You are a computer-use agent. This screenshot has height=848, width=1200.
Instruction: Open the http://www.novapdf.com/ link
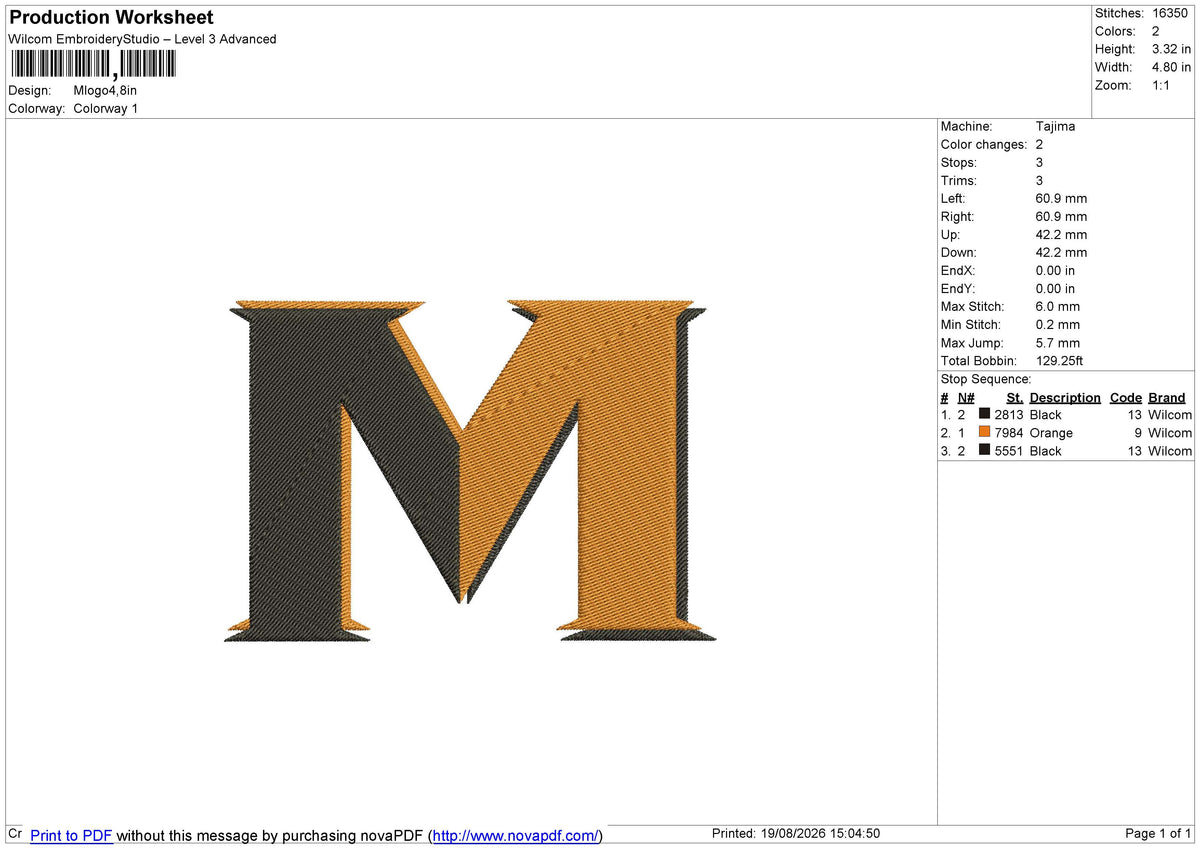point(515,835)
